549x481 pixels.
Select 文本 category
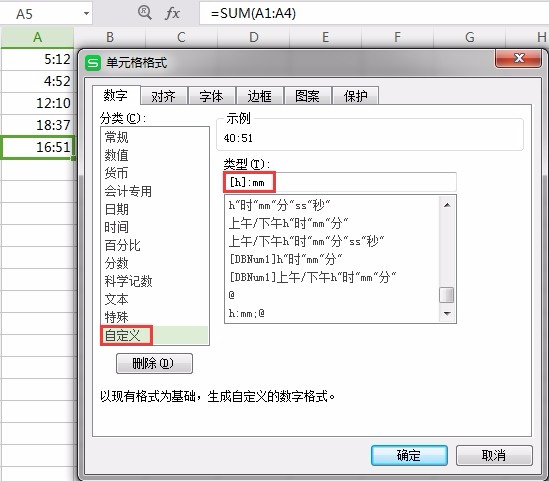(x=154, y=299)
